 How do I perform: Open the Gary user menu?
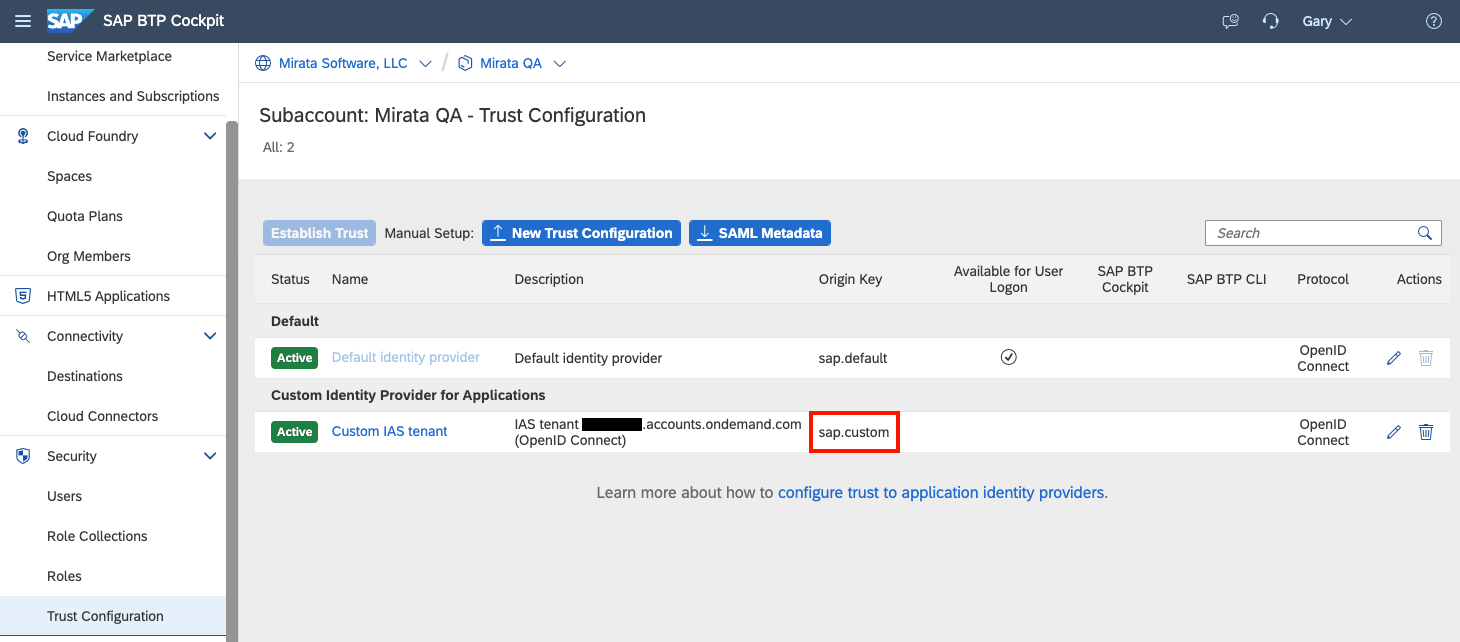(x=1327, y=21)
